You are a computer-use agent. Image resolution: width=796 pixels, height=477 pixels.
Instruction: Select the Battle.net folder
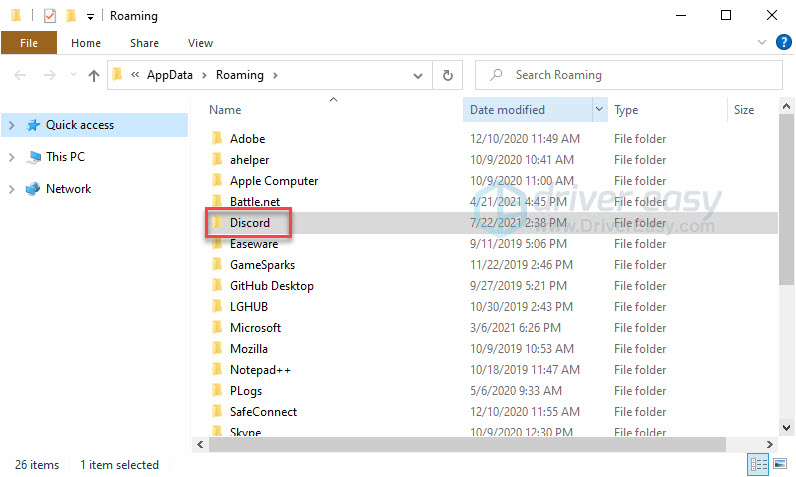coord(255,201)
